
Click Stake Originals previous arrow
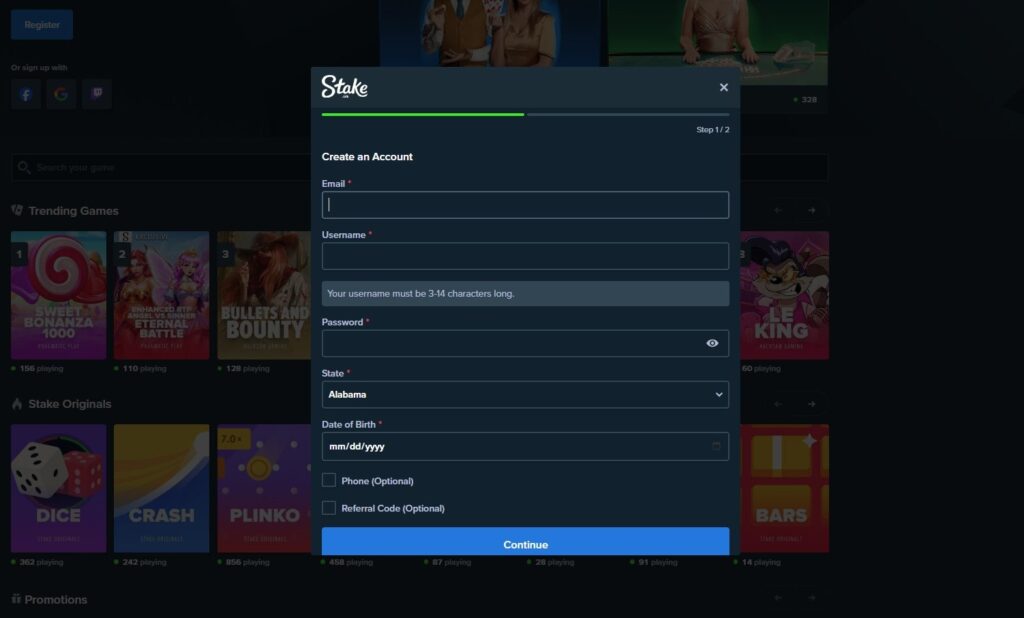(778, 404)
